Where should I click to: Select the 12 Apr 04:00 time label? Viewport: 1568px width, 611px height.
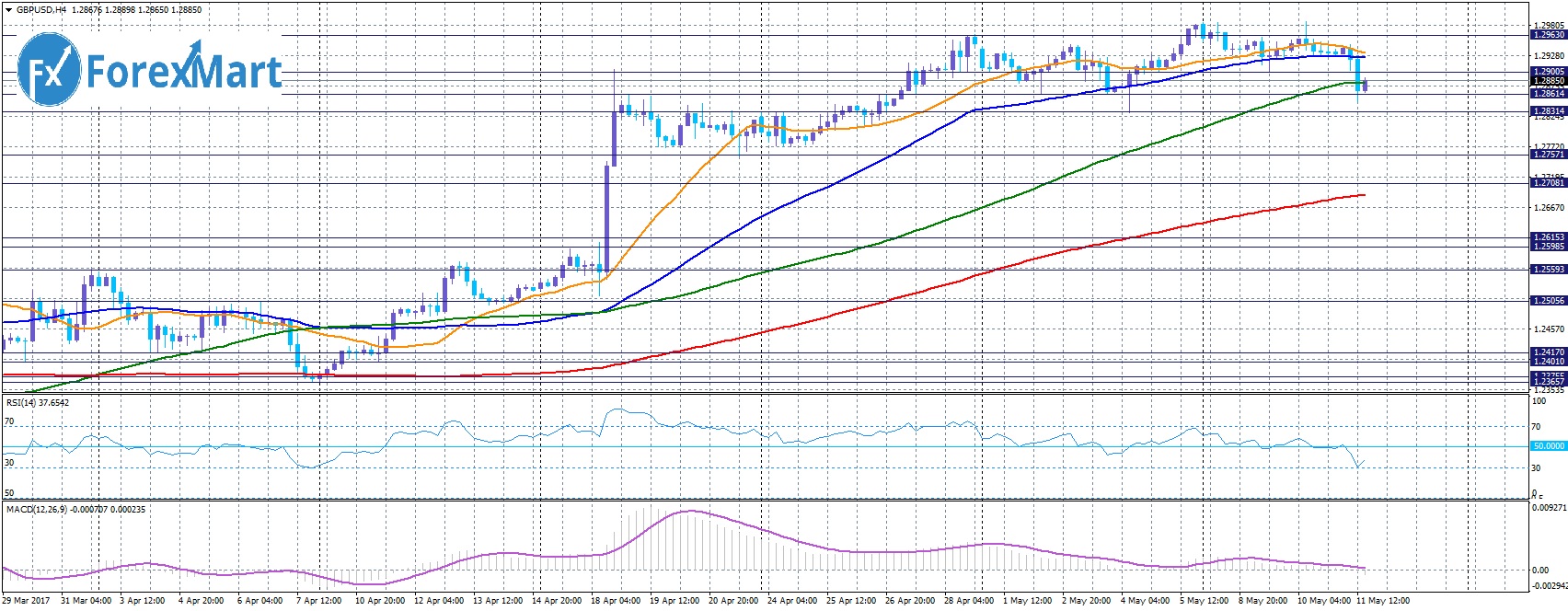click(x=439, y=601)
